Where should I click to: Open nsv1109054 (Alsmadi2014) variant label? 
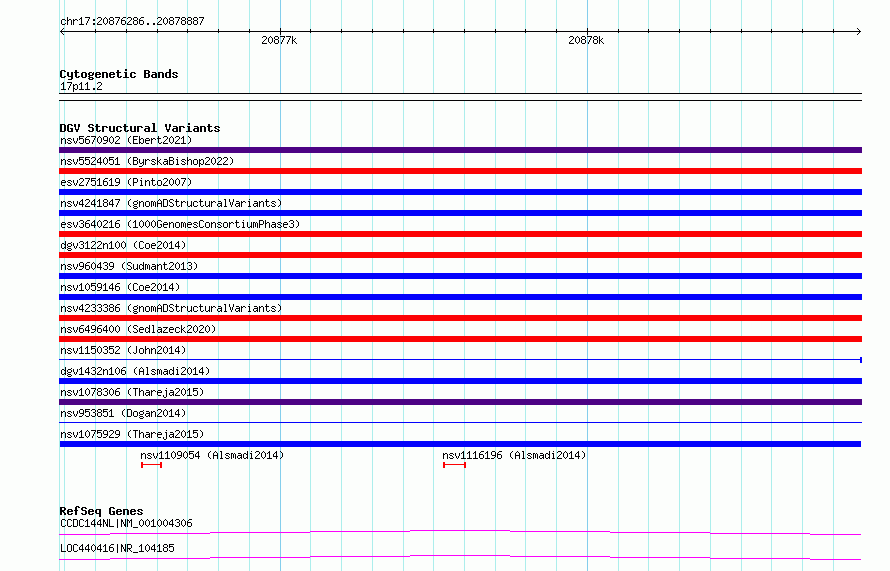[x=212, y=455]
